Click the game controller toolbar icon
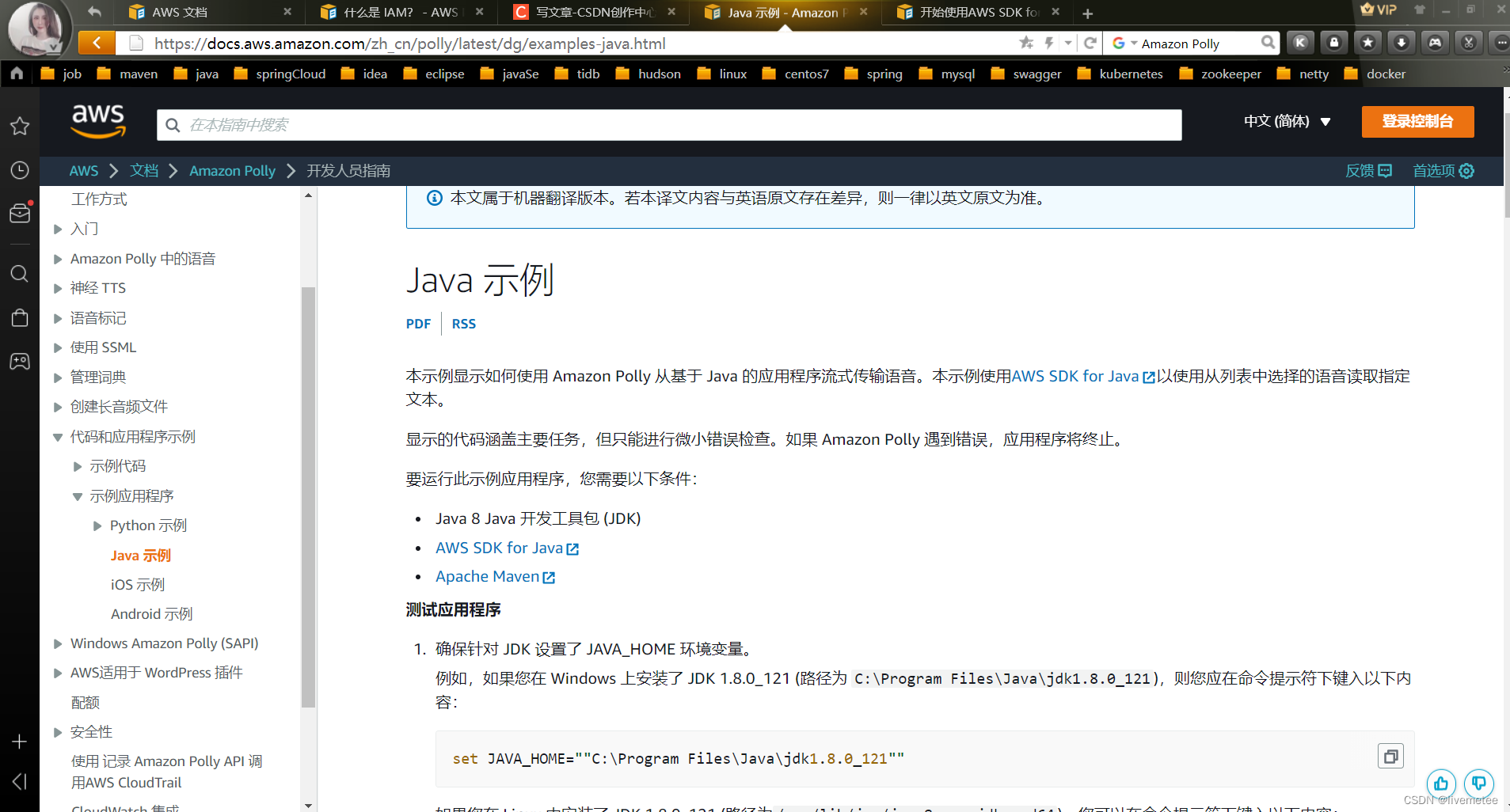The height and width of the screenshot is (812, 1510). [x=1435, y=43]
